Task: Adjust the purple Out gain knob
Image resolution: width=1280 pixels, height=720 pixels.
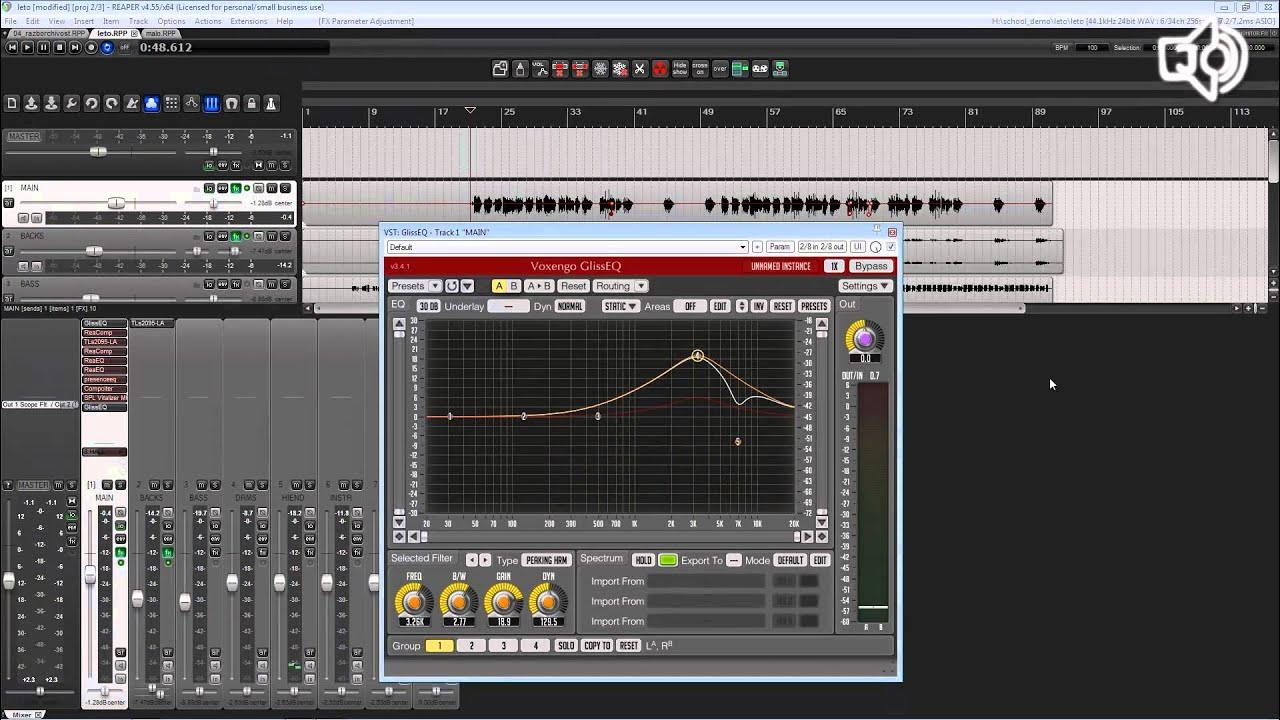Action: (x=864, y=338)
